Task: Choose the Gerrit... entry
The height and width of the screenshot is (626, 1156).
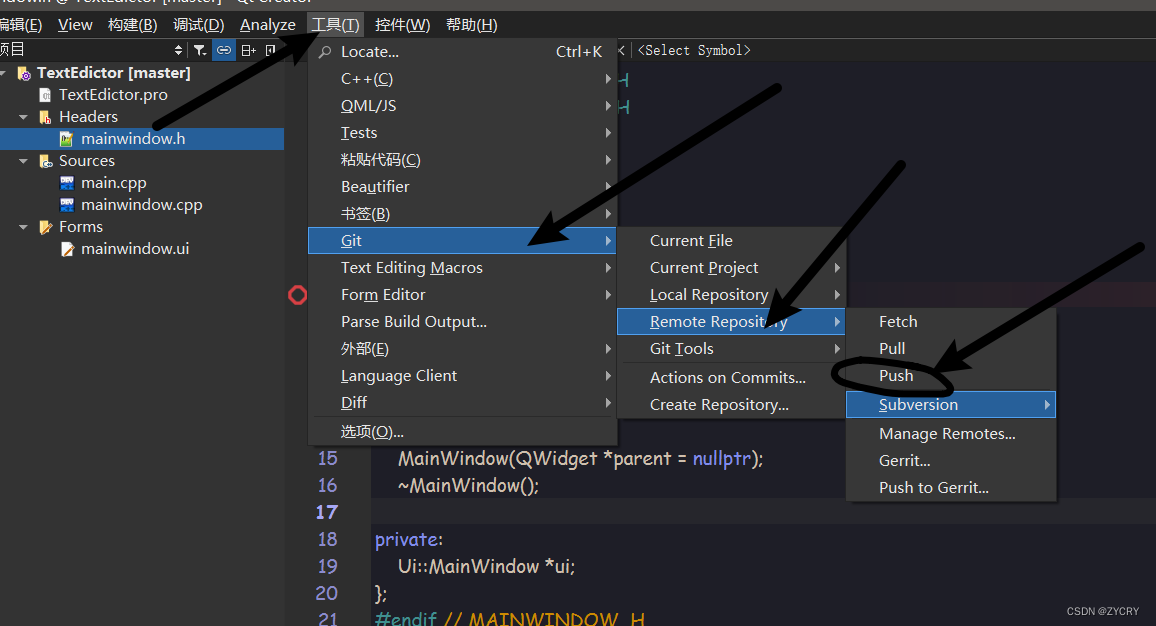Action: [951, 461]
